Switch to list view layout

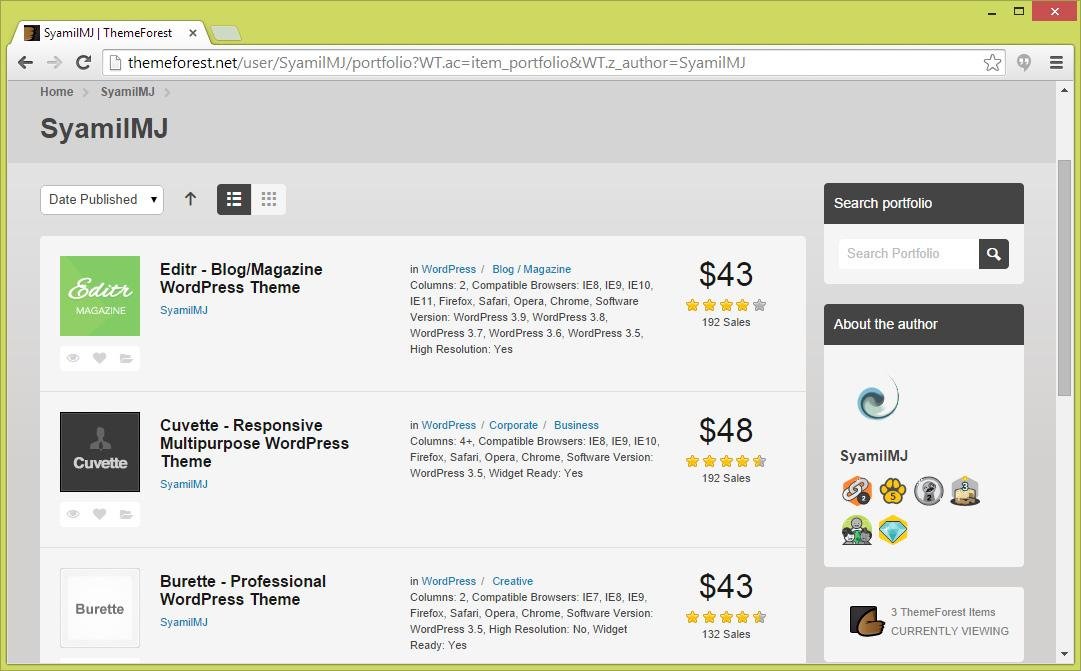tap(234, 199)
